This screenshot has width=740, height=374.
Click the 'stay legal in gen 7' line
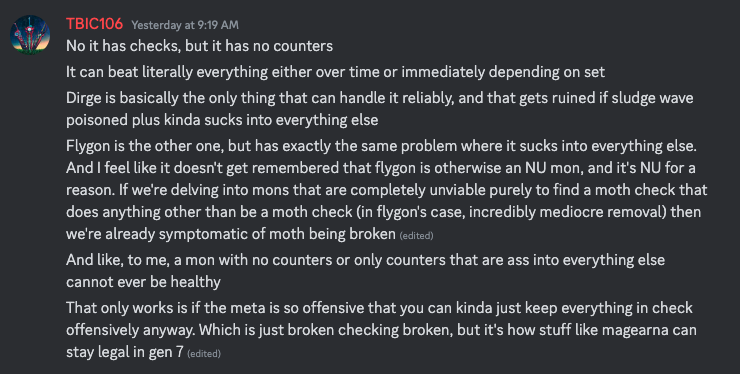pyautogui.click(x=125, y=352)
